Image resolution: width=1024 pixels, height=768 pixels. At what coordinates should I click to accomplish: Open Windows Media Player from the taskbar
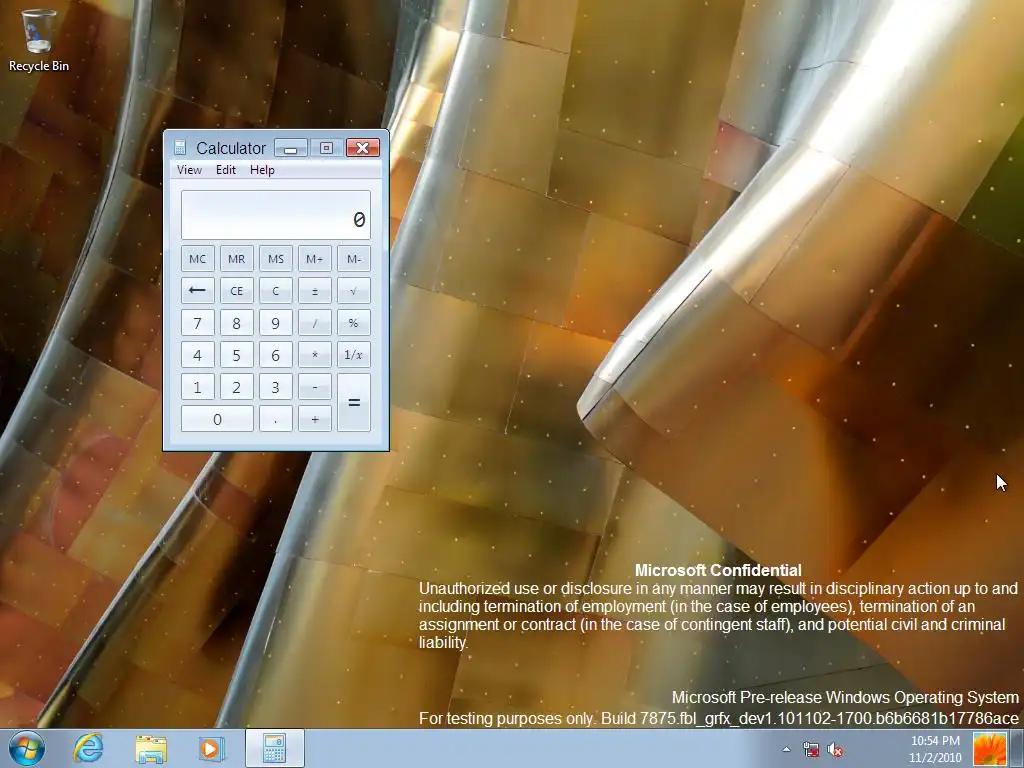pos(212,748)
